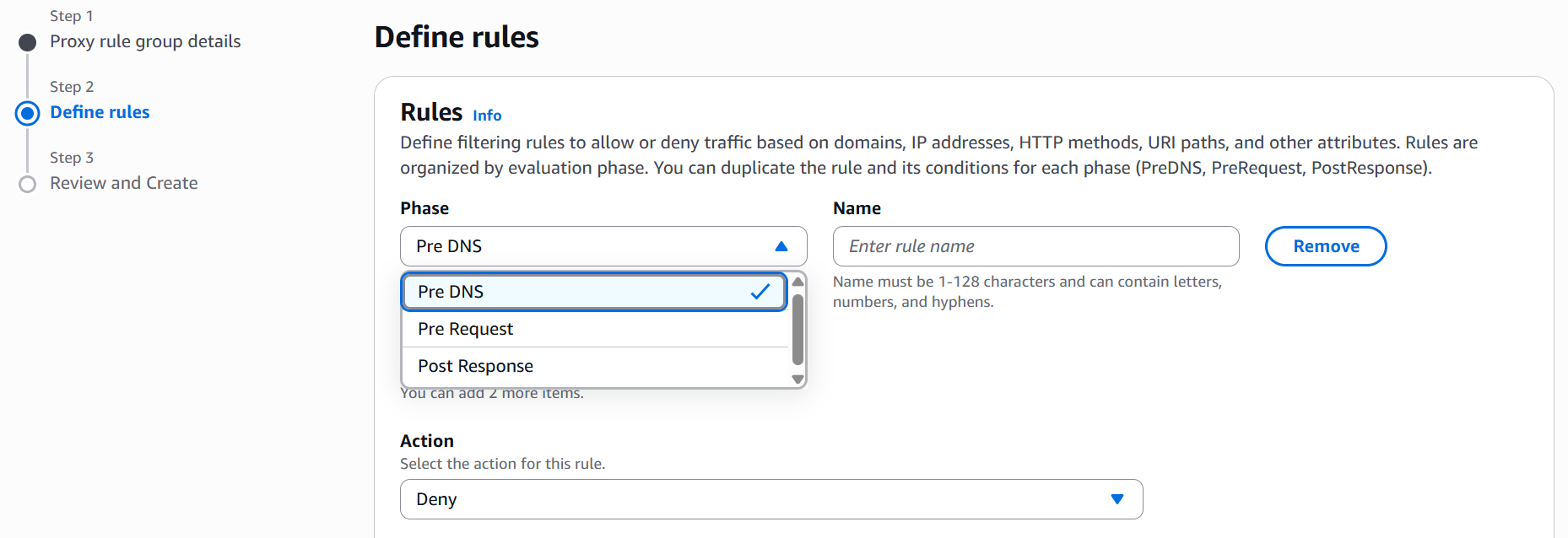Click the phase list scrollbar thumb
Image resolution: width=1568 pixels, height=538 pixels.
pos(798,329)
